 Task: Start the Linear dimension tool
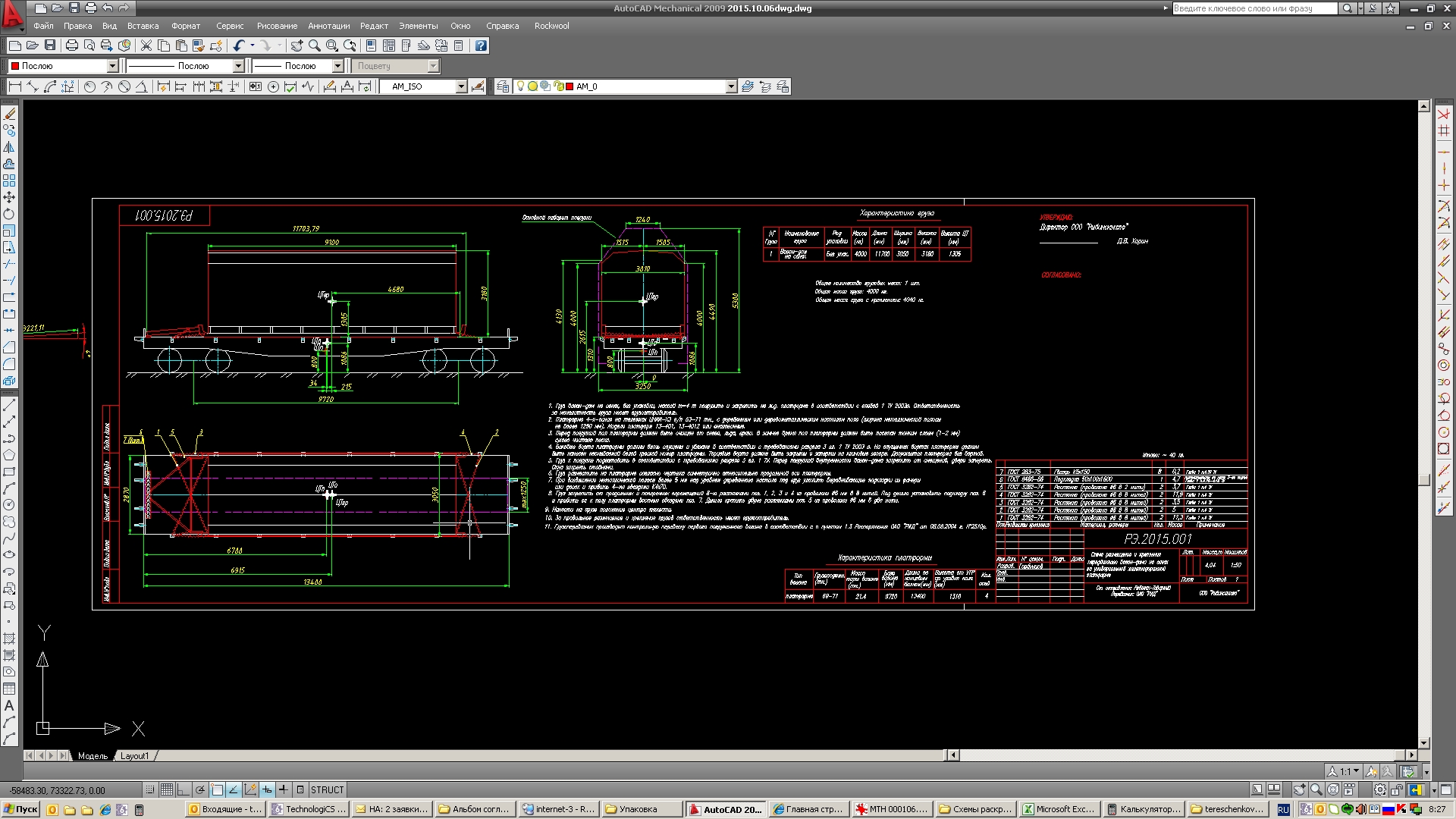(x=14, y=86)
